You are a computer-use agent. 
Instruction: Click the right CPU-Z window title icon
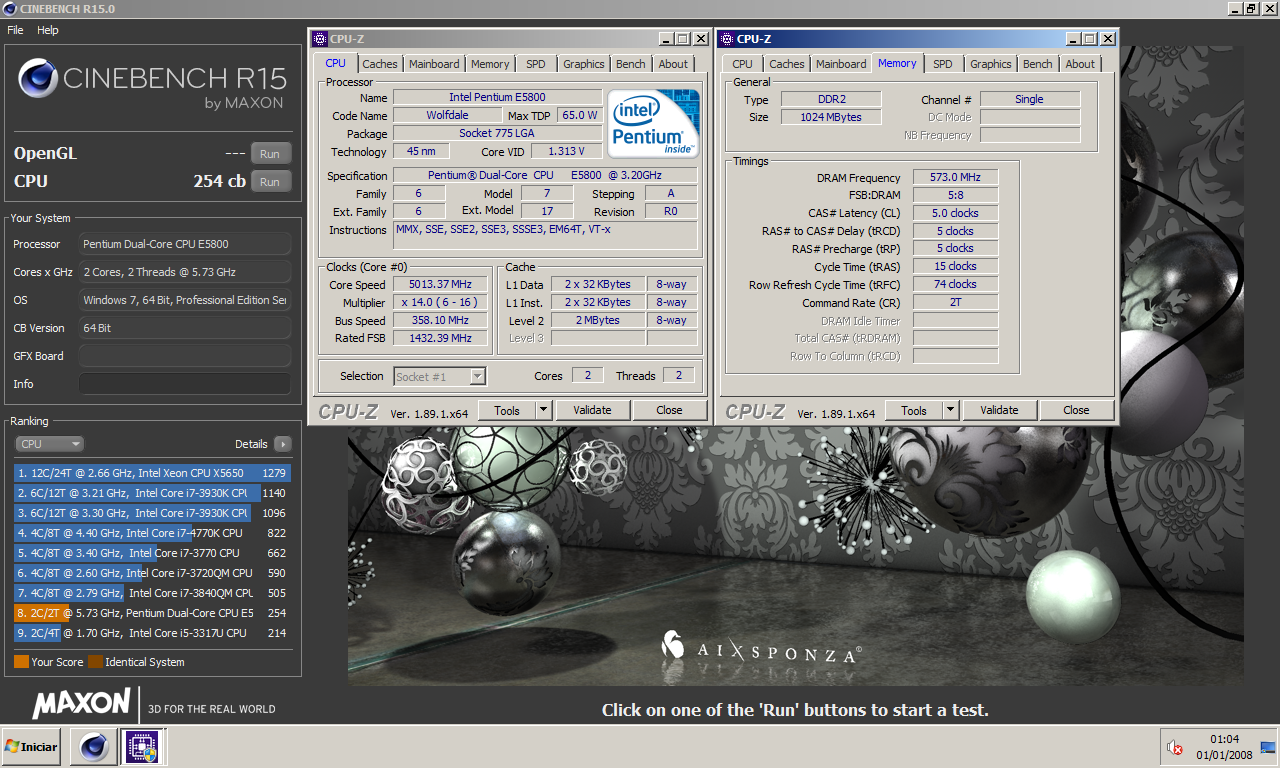point(726,39)
